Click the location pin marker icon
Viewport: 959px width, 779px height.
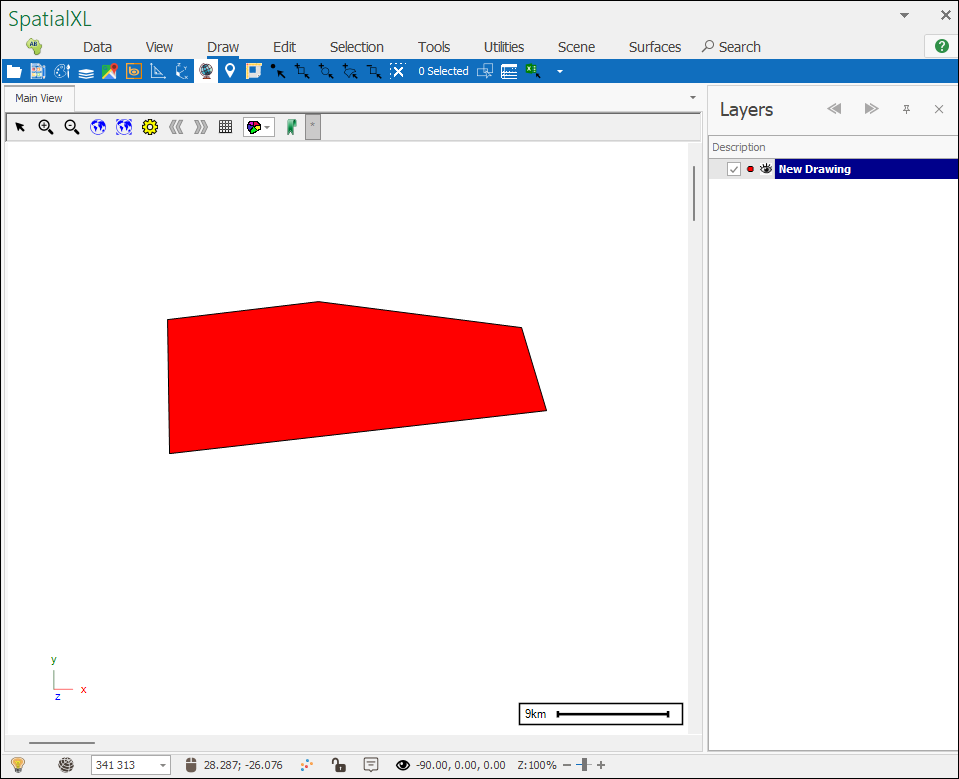(230, 71)
